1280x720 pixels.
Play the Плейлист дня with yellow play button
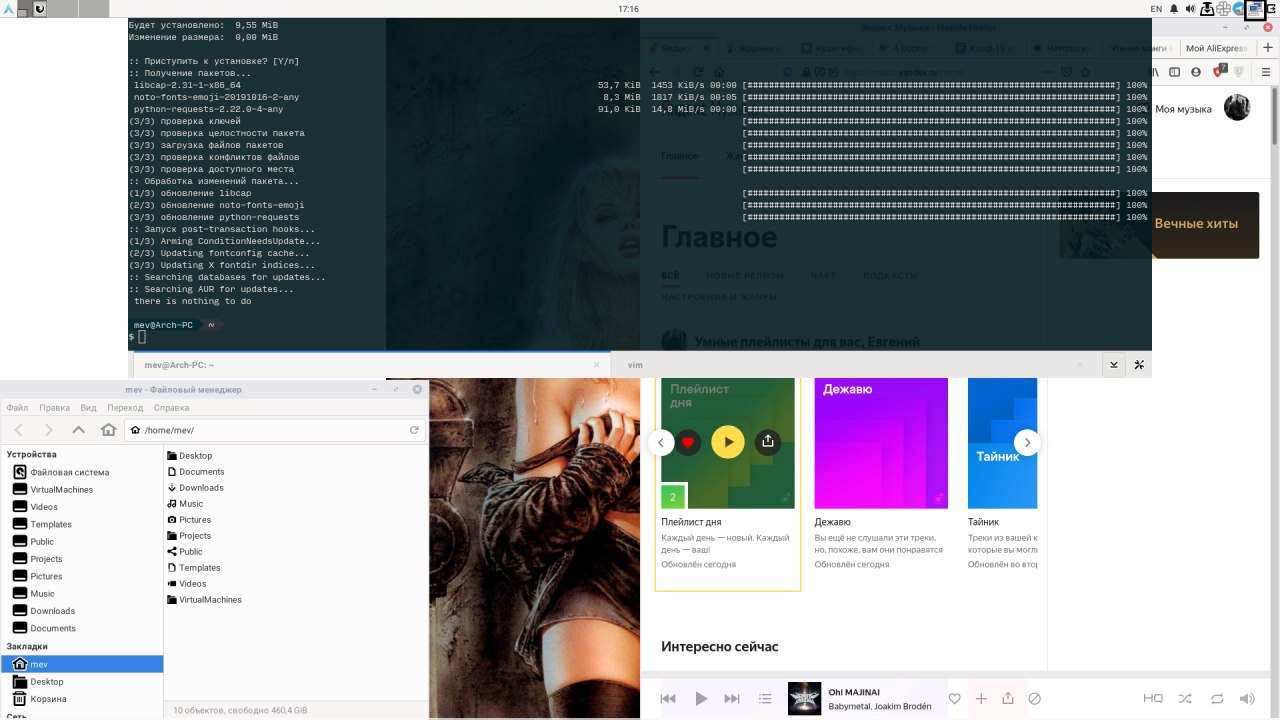[728, 442]
